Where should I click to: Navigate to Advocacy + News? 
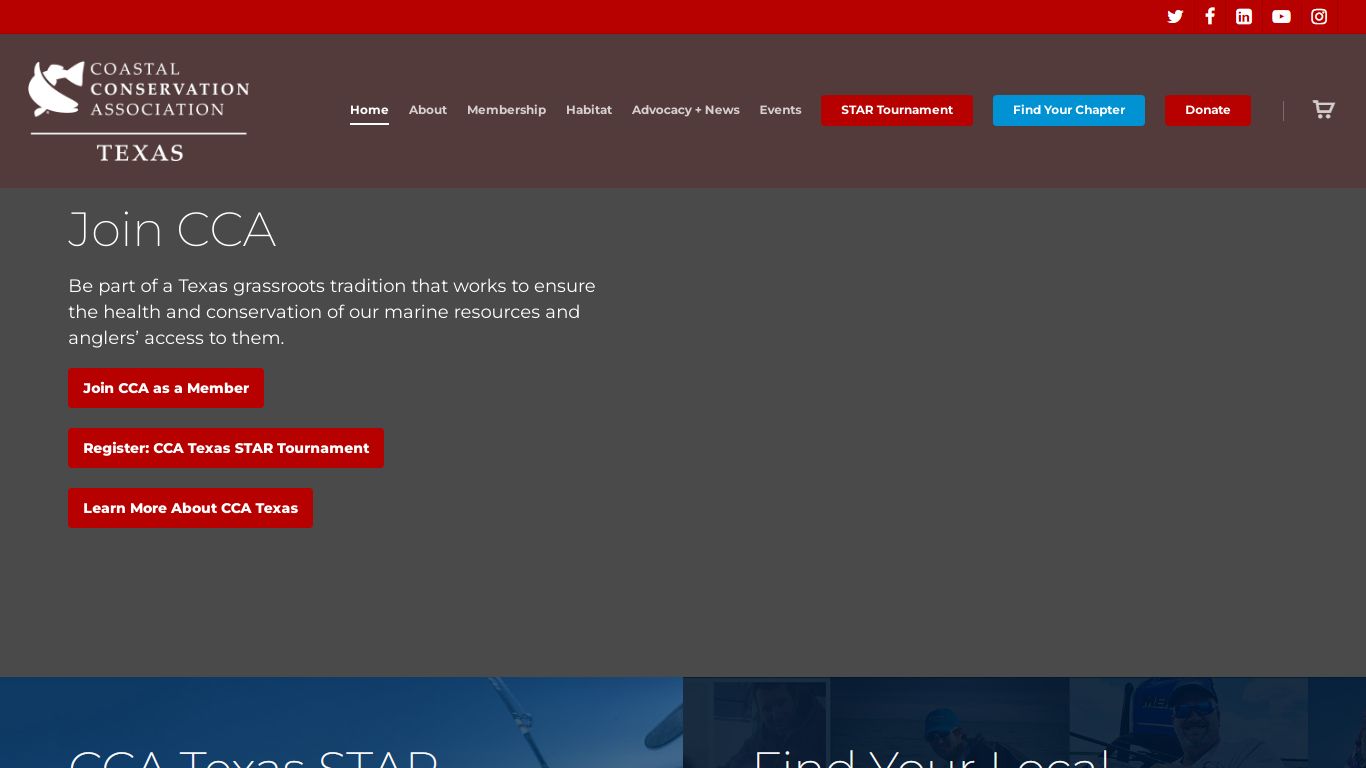[x=686, y=110]
